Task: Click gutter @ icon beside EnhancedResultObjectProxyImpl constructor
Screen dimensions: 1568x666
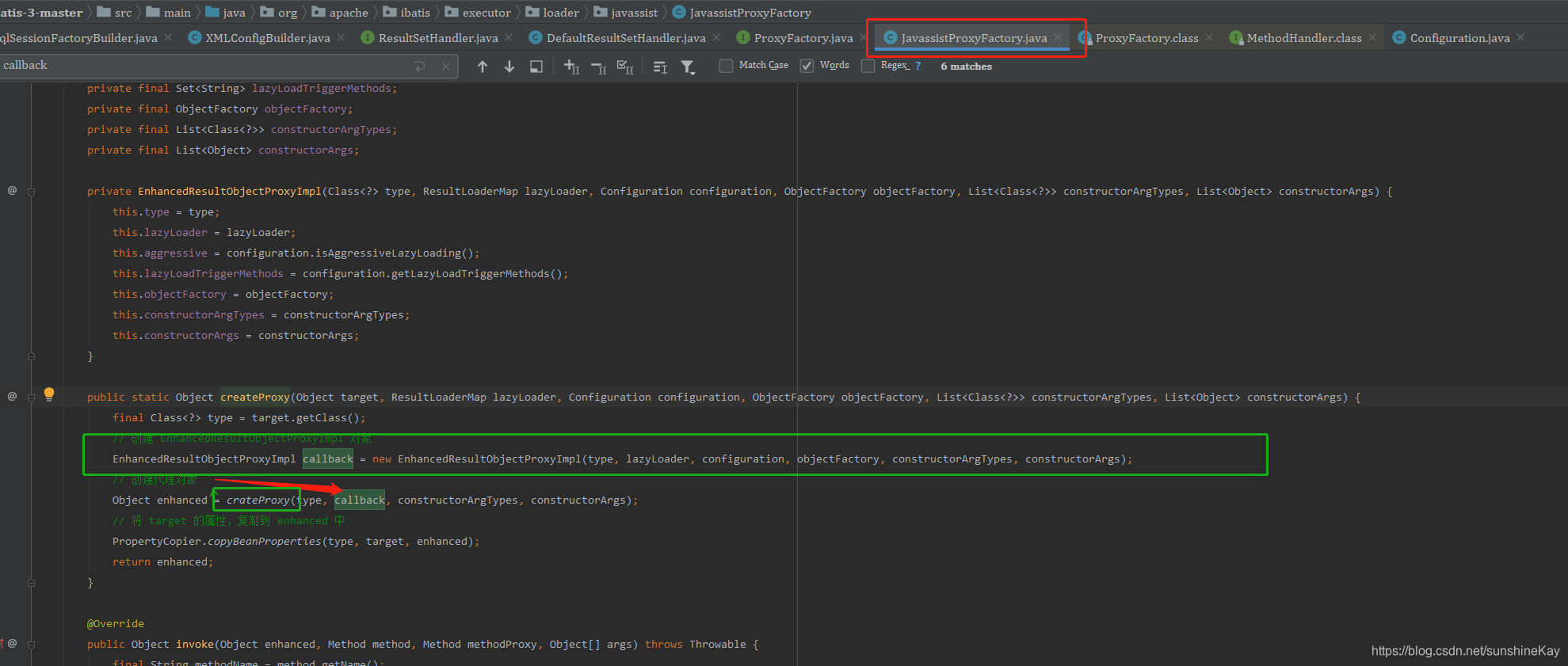Action: tap(12, 190)
